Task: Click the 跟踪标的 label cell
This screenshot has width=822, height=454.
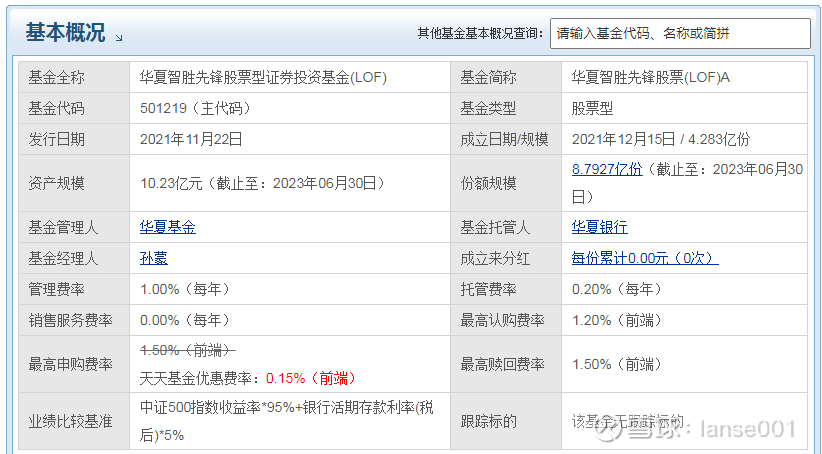Action: coord(506,421)
